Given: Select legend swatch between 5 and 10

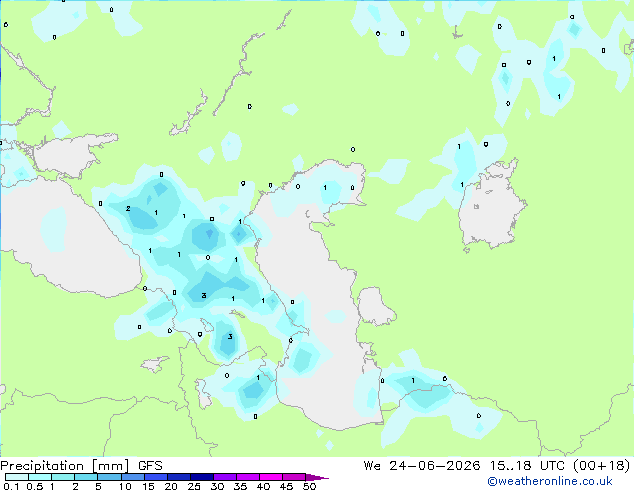Looking at the screenshot, I should 109,477.
